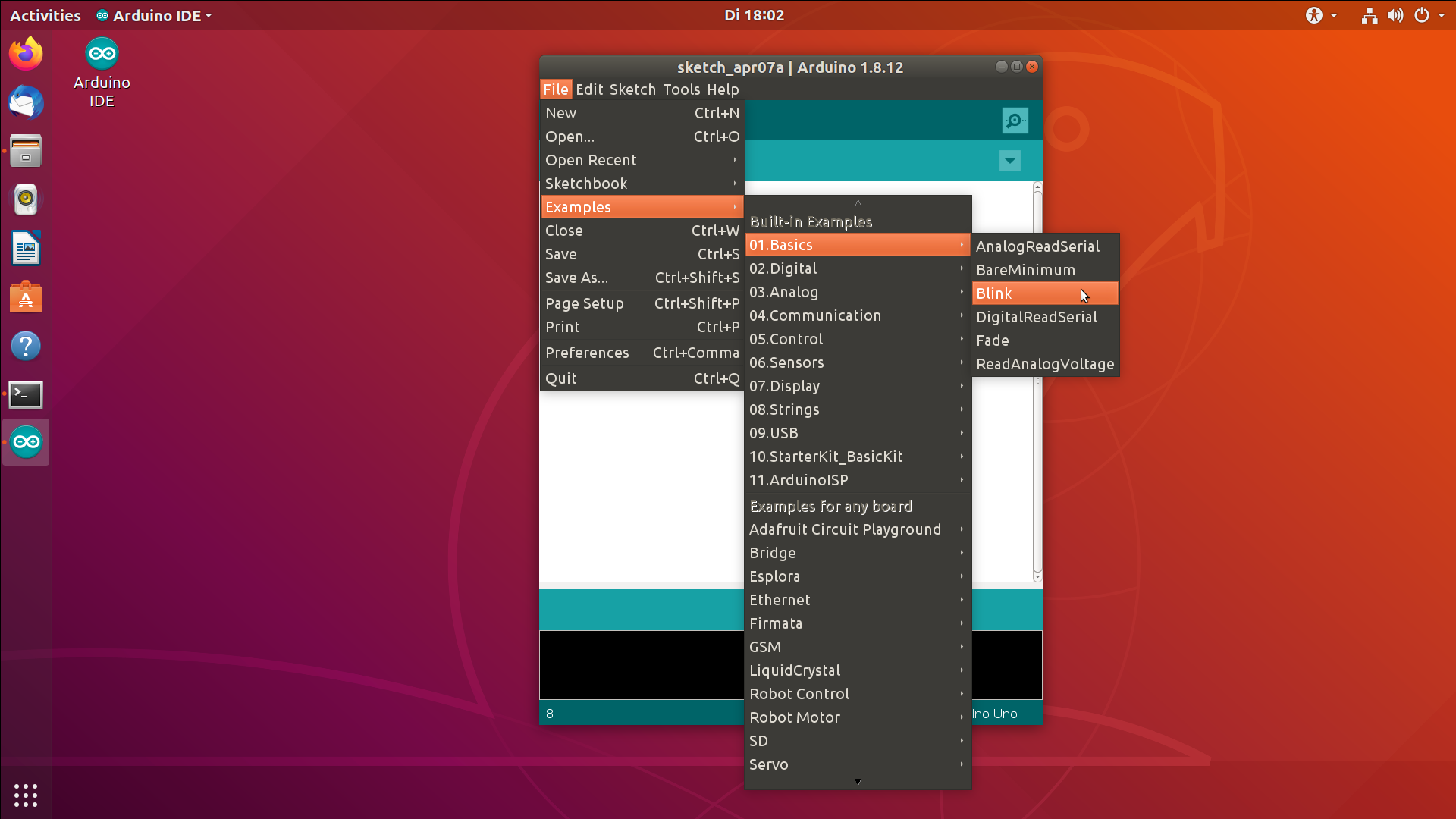Open LibreOffice Writer from the dock
The height and width of the screenshot is (819, 1456).
(26, 249)
